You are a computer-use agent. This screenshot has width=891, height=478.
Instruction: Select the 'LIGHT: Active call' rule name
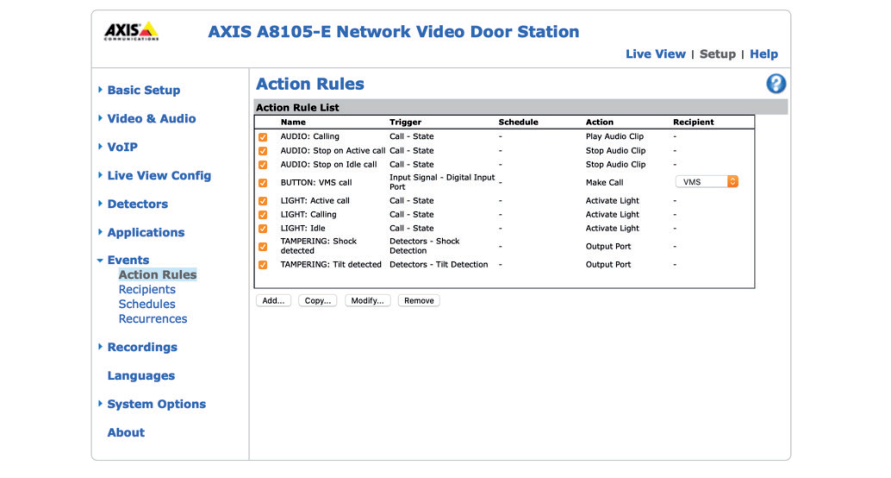coord(315,201)
